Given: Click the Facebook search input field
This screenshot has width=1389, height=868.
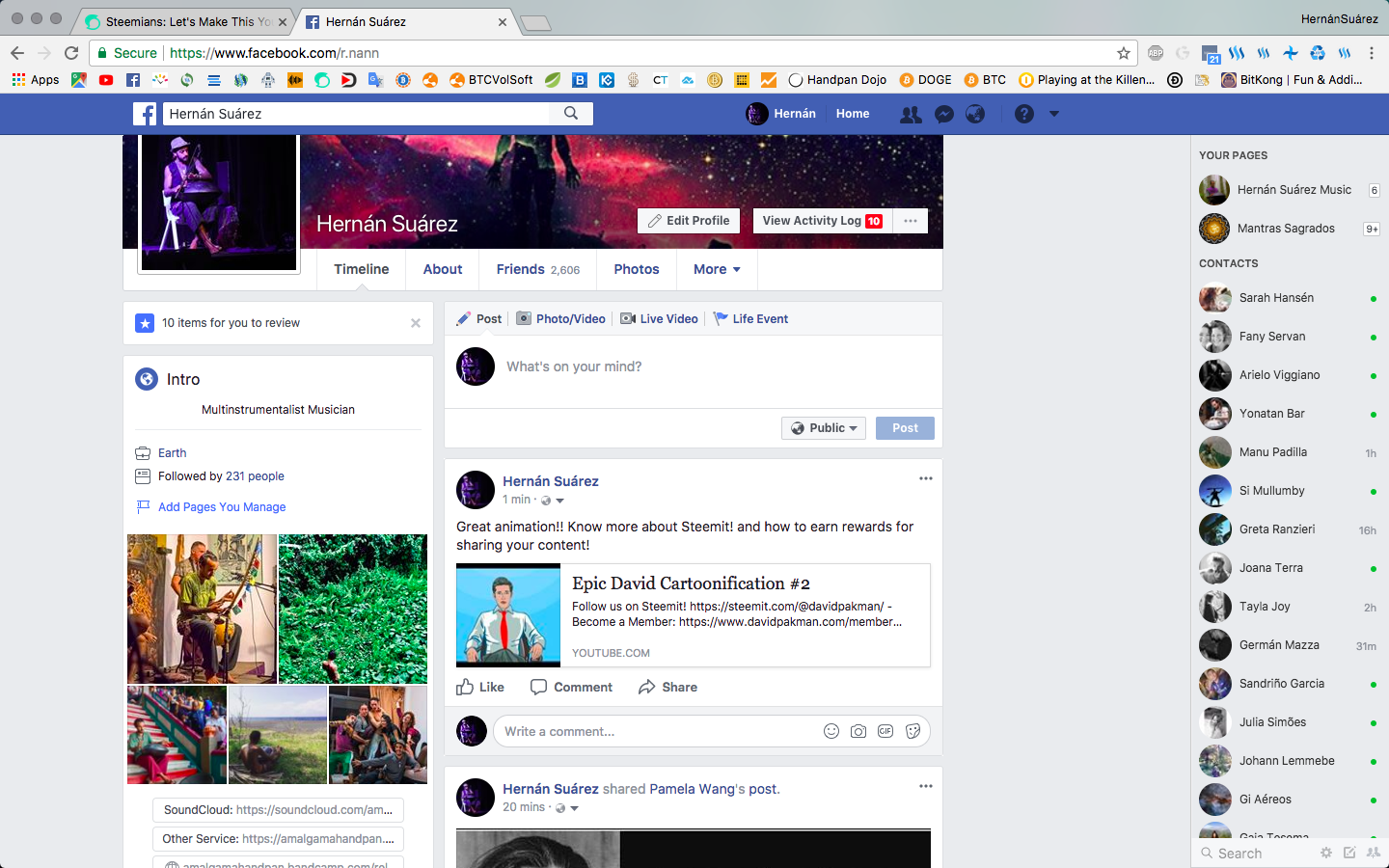Looking at the screenshot, I should pyautogui.click(x=357, y=114).
